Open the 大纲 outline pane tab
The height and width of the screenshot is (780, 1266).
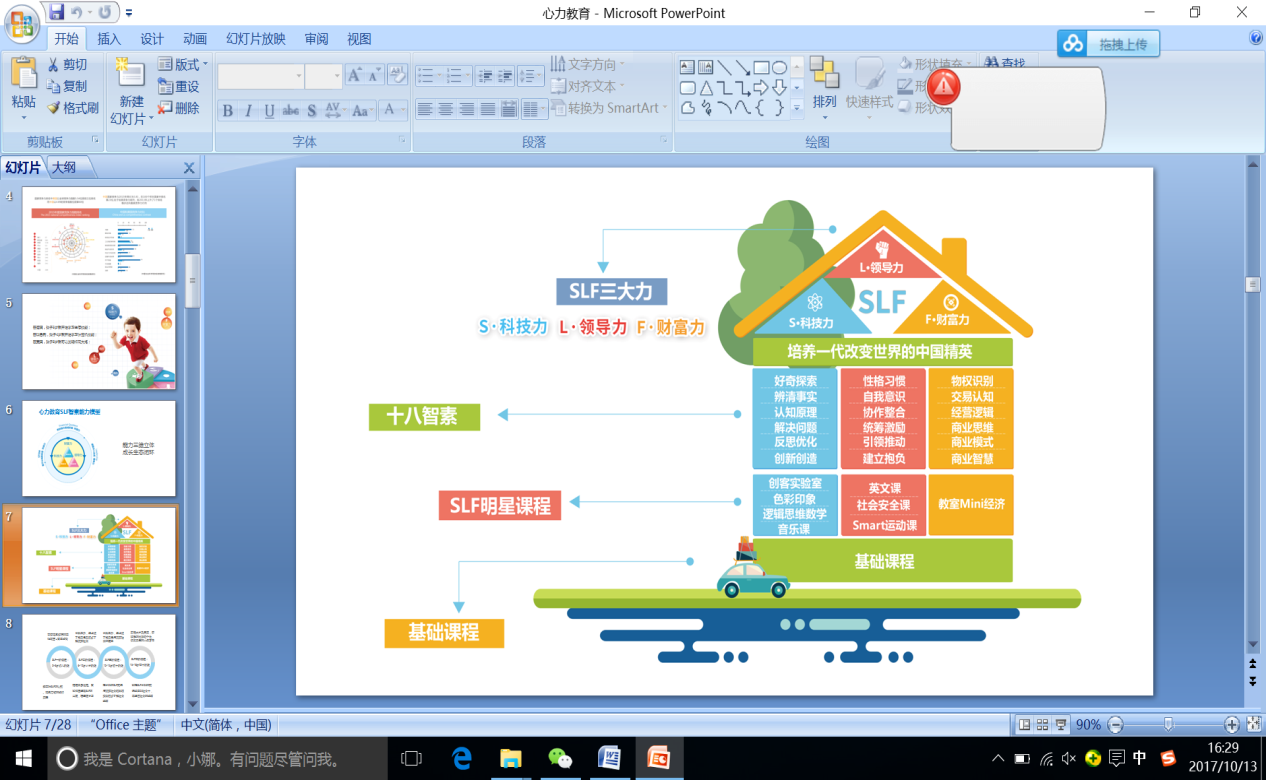(x=64, y=167)
